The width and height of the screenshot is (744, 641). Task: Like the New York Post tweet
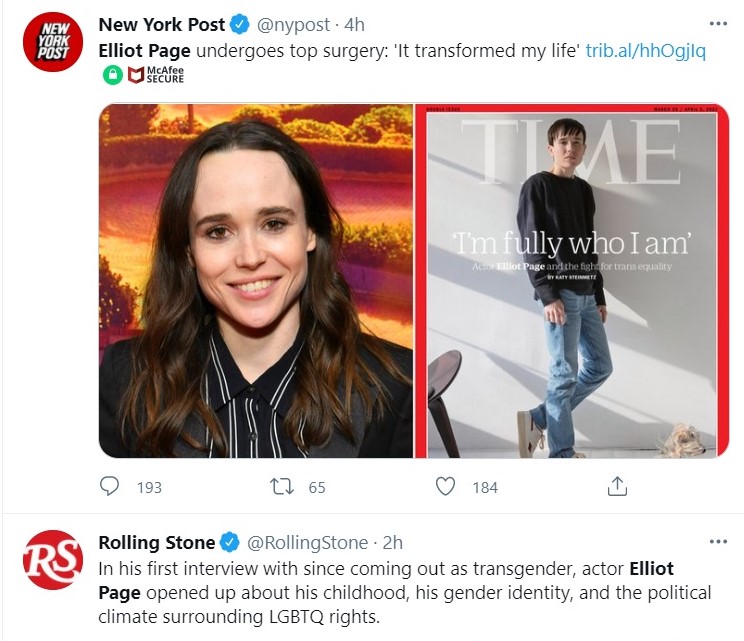click(x=445, y=487)
